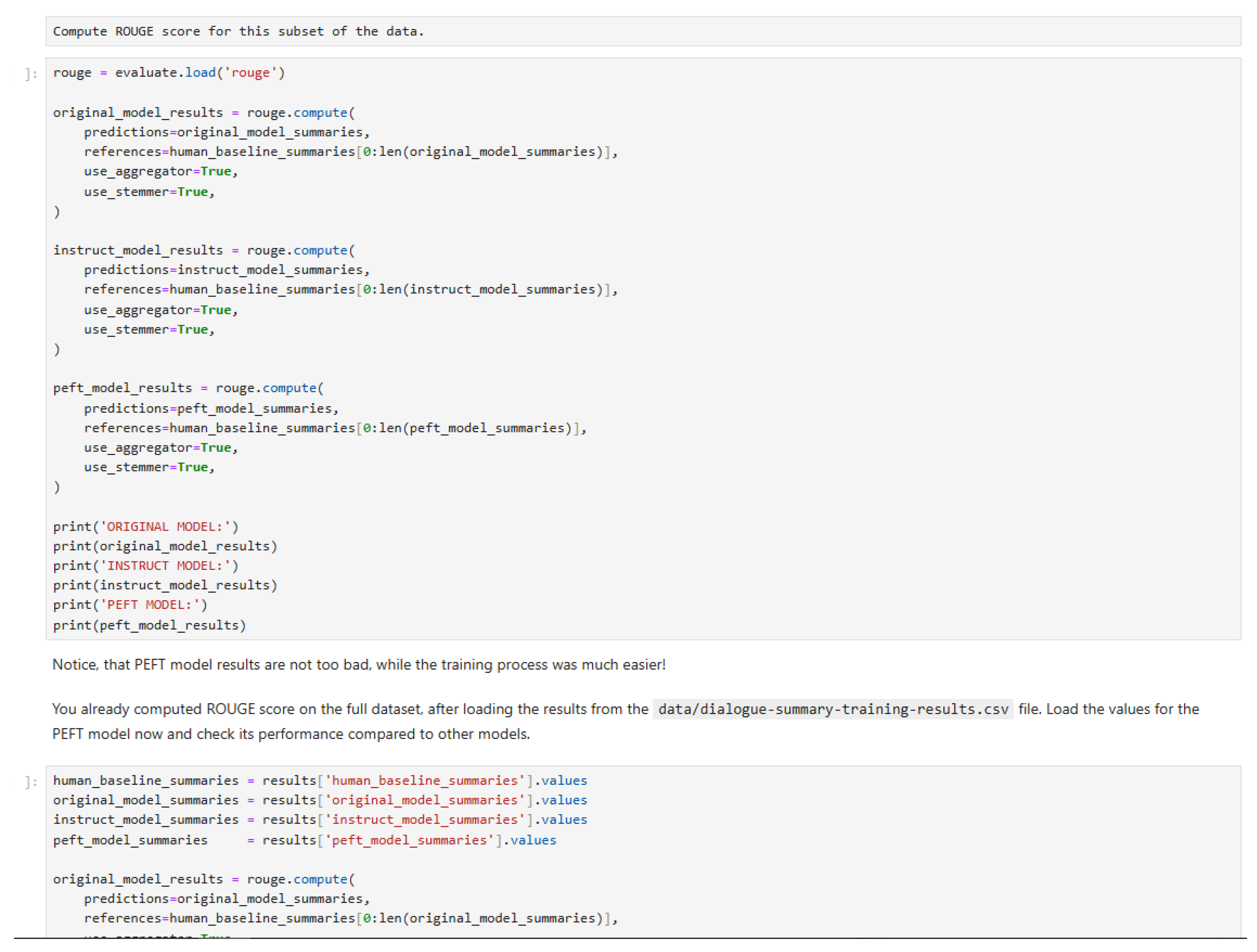Image resolution: width=1257 pixels, height=952 pixels.
Task: Click the rouge = evaluate.load('rouge') line
Action: (169, 73)
